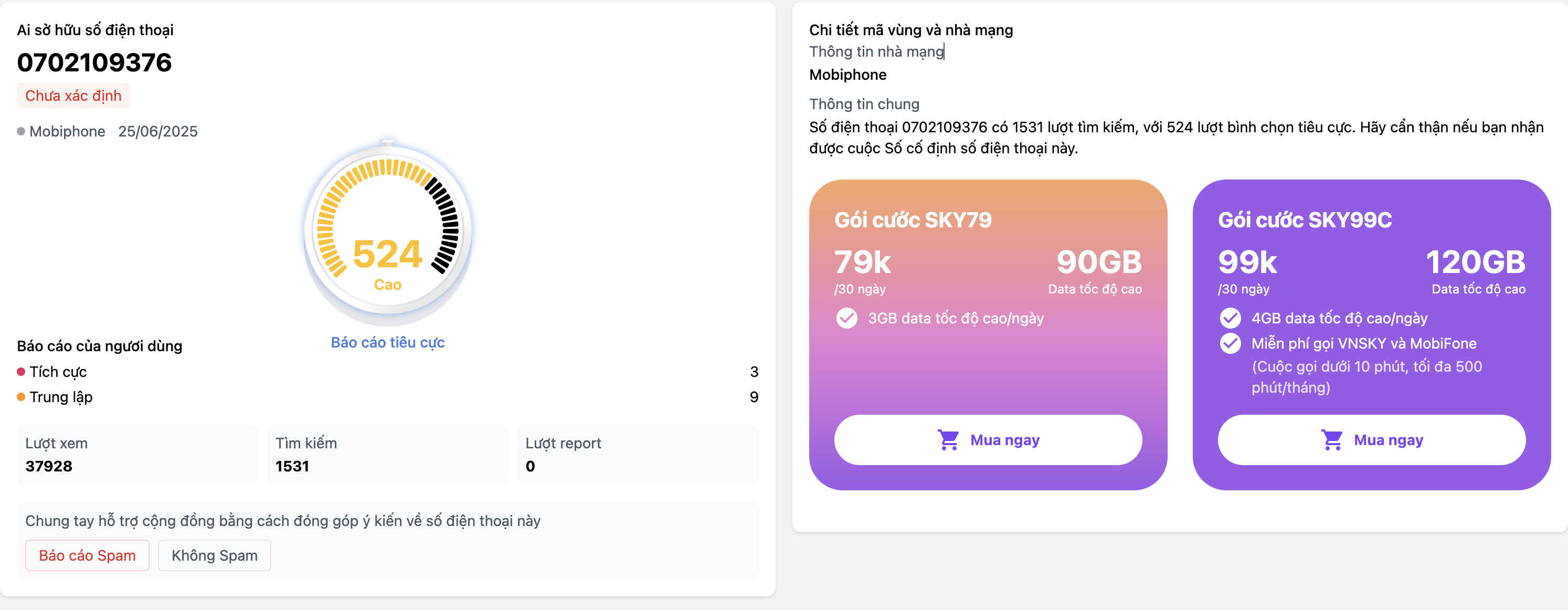The height and width of the screenshot is (610, 1568).
Task: Click cart icon in SKY79 package button
Action: coord(948,439)
